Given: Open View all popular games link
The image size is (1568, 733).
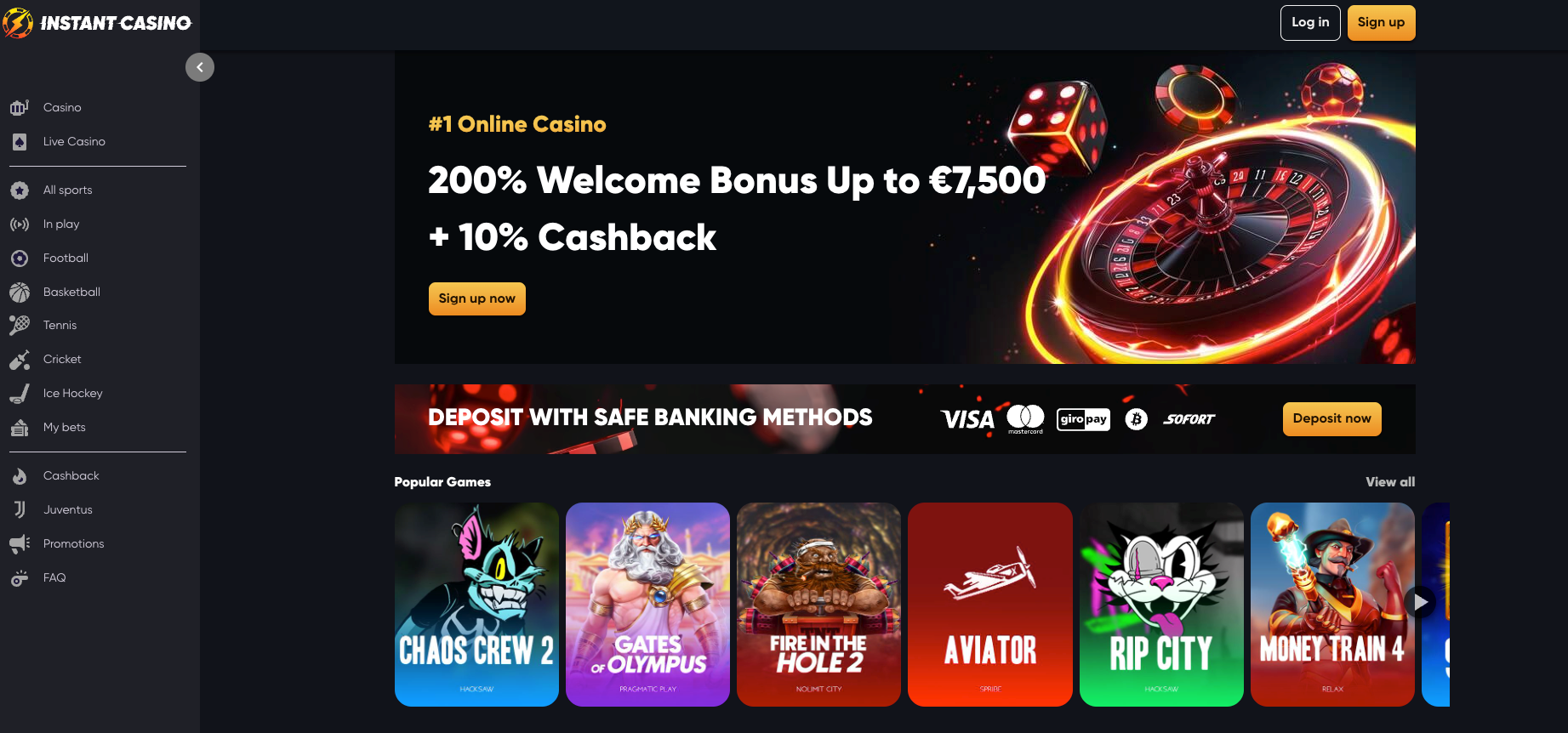Looking at the screenshot, I should 1390,482.
